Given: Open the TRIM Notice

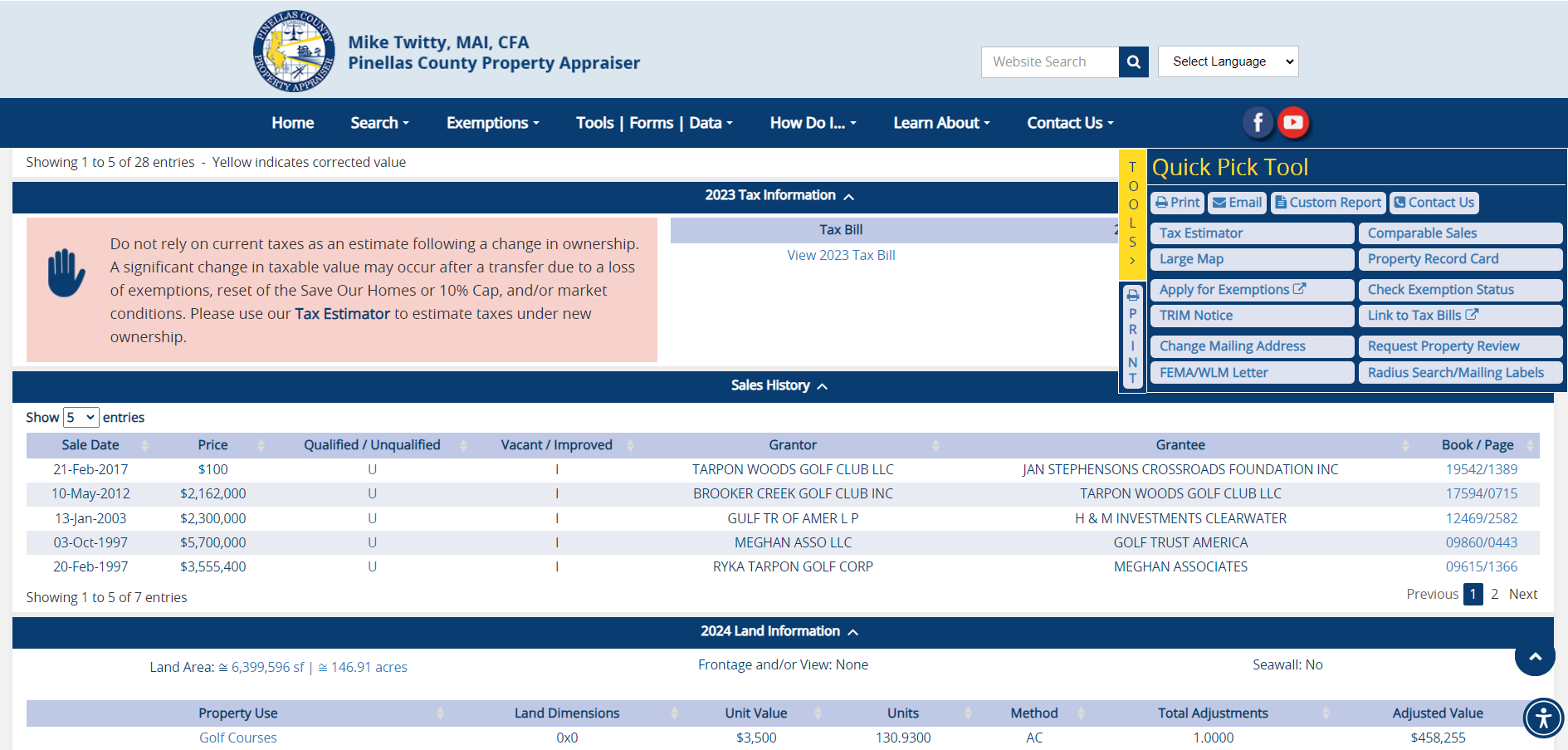Looking at the screenshot, I should pos(1252,316).
